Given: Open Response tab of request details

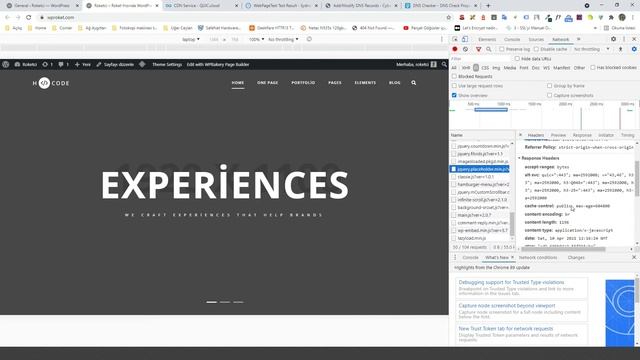Looking at the screenshot, I should pyautogui.click(x=582, y=135).
